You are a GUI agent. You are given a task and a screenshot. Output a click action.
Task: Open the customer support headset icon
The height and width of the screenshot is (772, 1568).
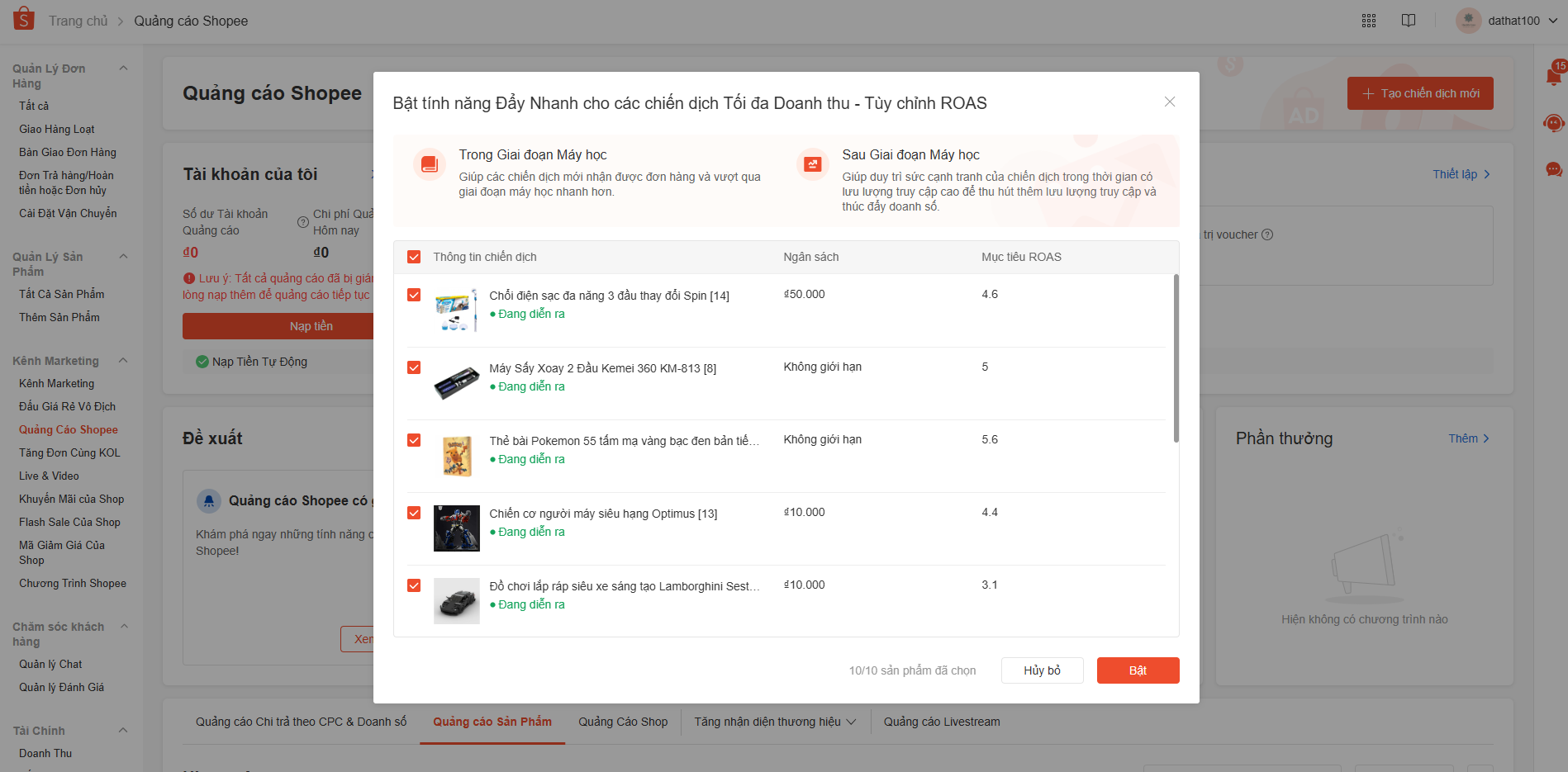tap(1553, 123)
